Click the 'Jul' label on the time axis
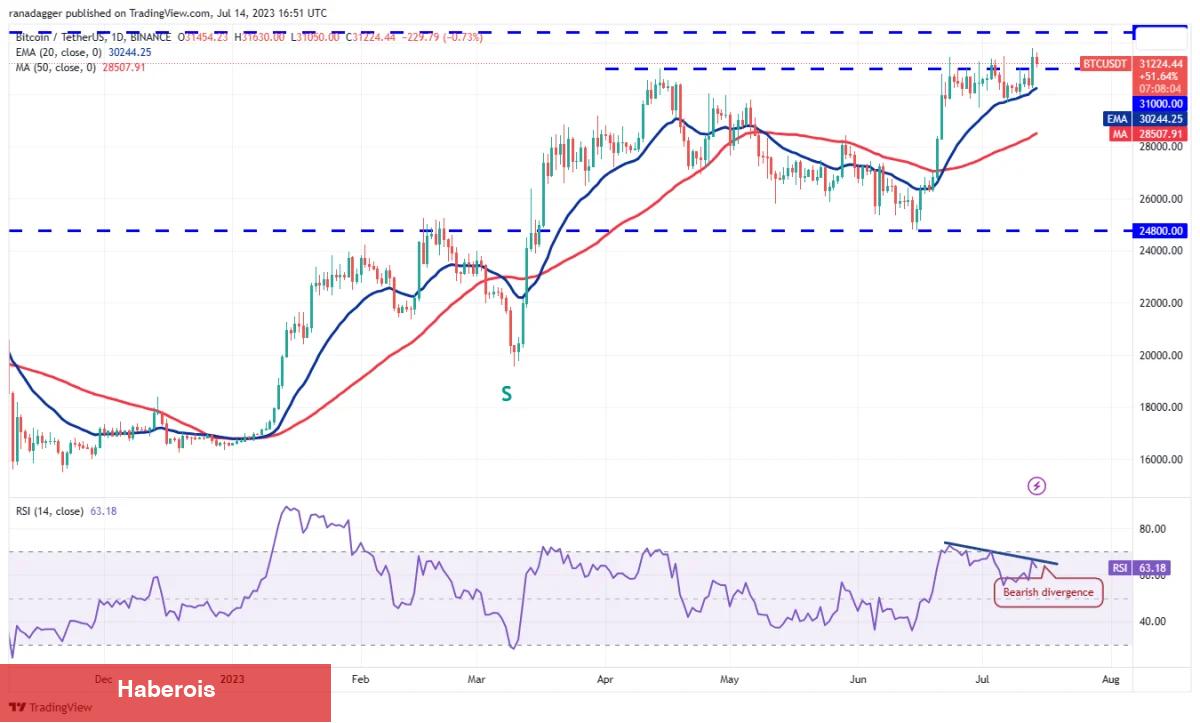The width and height of the screenshot is (1200, 723). pyautogui.click(x=981, y=678)
